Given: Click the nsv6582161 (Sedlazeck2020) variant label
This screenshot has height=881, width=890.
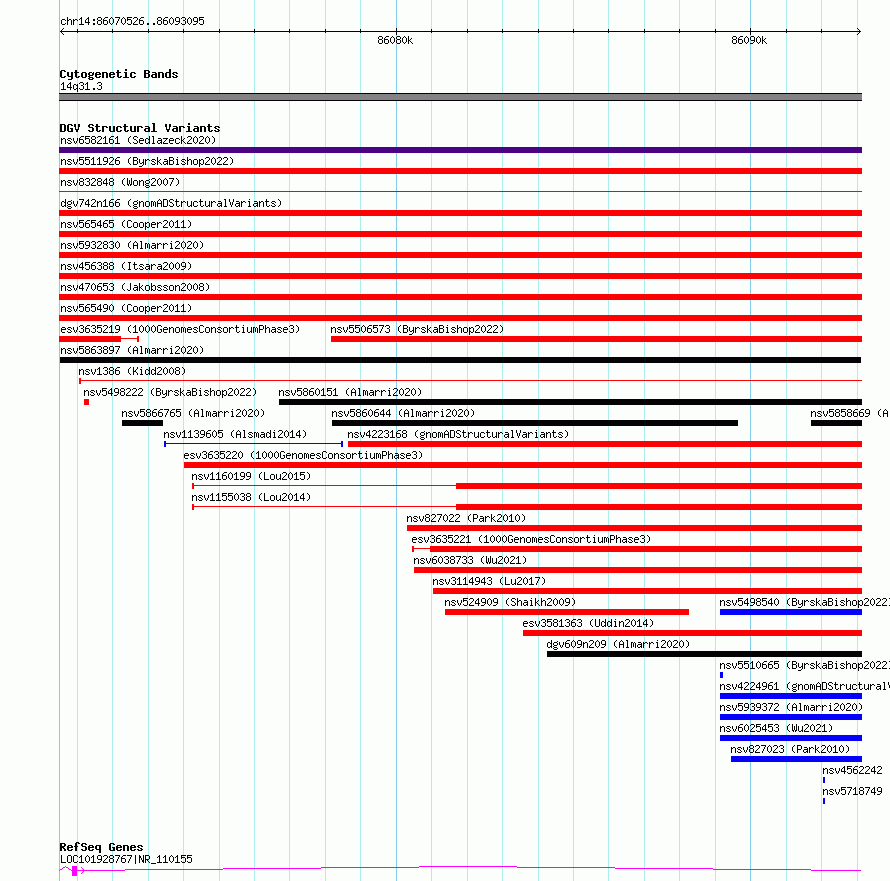Looking at the screenshot, I should [x=138, y=140].
